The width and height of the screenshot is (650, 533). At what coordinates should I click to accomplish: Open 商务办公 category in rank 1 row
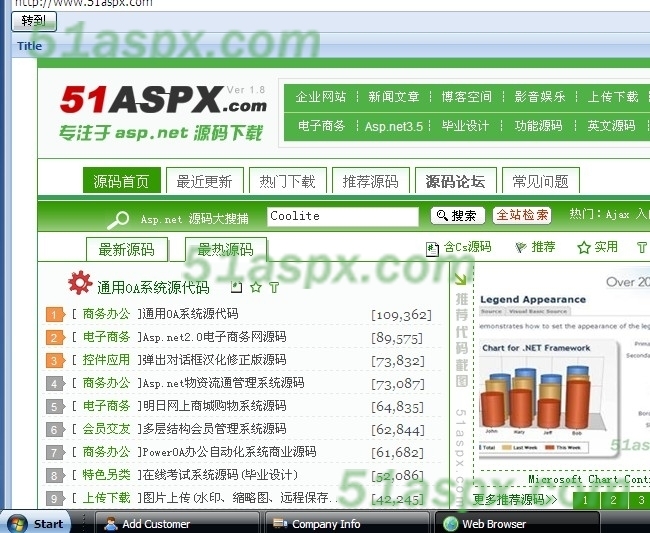(106, 314)
